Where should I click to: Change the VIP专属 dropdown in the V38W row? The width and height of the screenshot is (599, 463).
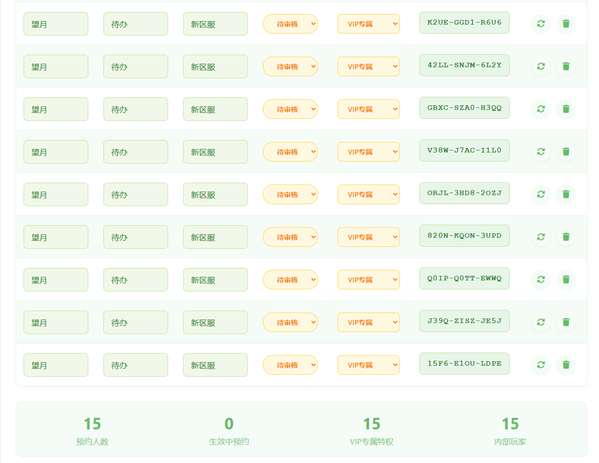pyautogui.click(x=368, y=152)
